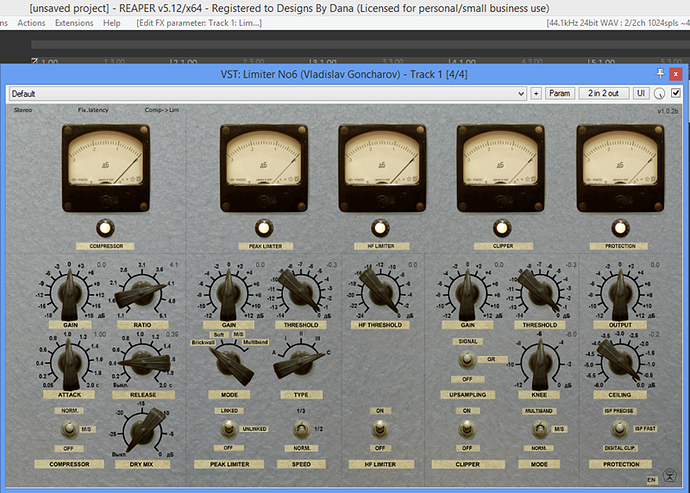Click the Protection OUTPUT knob

(620, 294)
